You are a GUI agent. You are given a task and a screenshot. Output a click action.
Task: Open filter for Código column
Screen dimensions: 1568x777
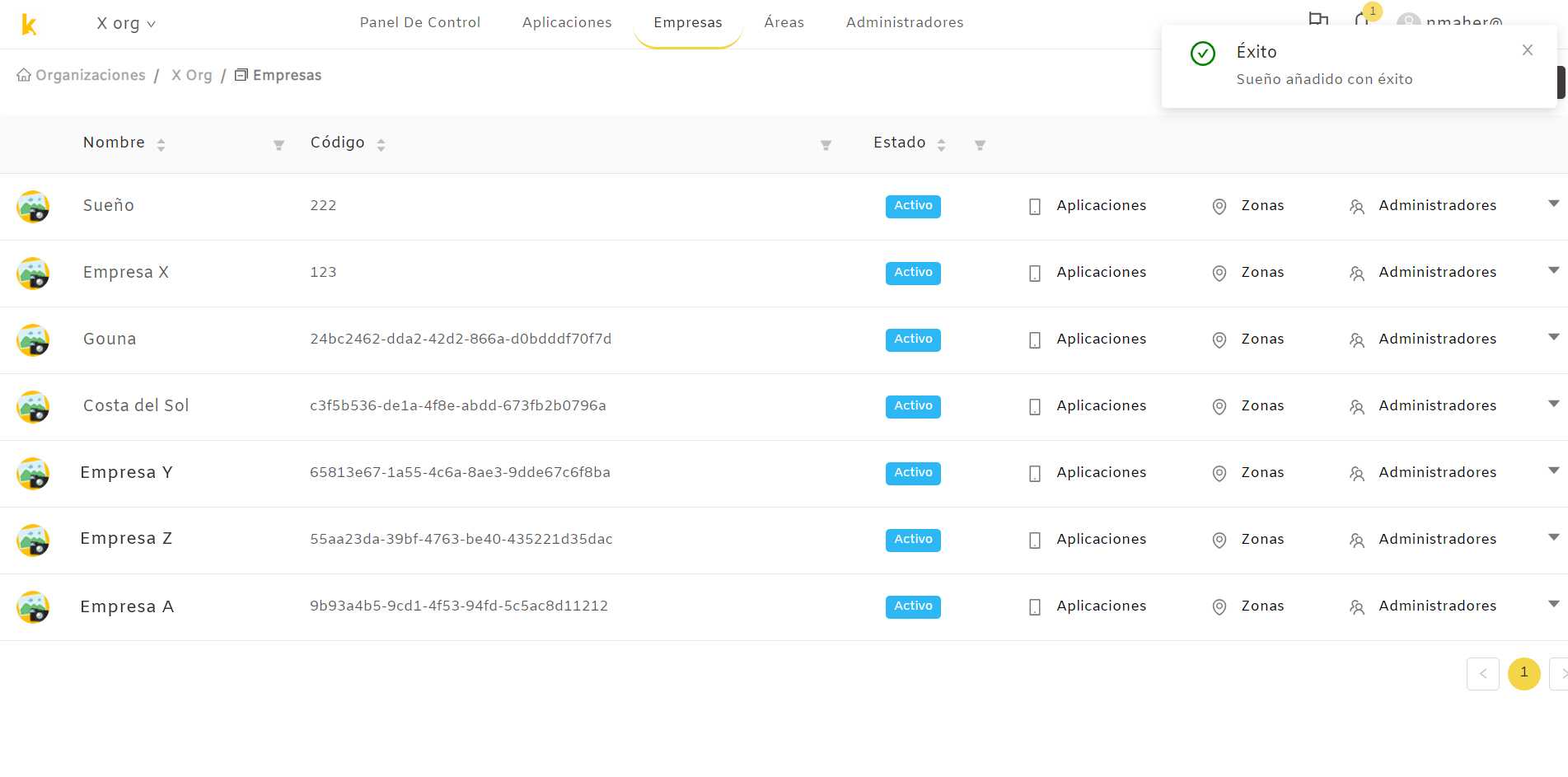[826, 145]
